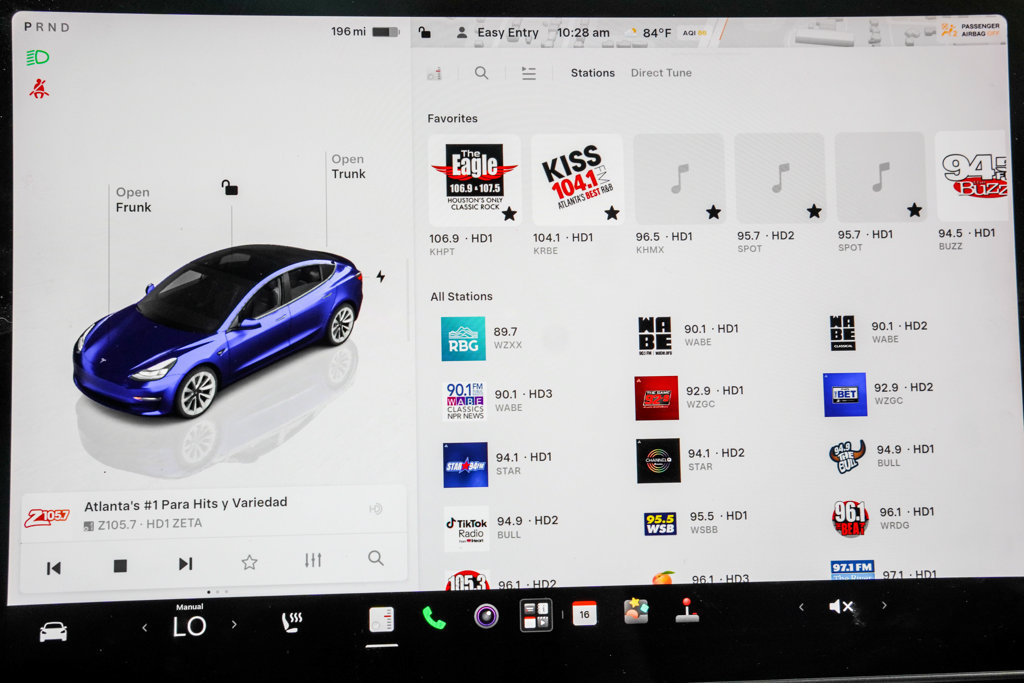Tune to 90.1 HD1 WABE
The width and height of the screenshot is (1024, 683).
tap(688, 335)
